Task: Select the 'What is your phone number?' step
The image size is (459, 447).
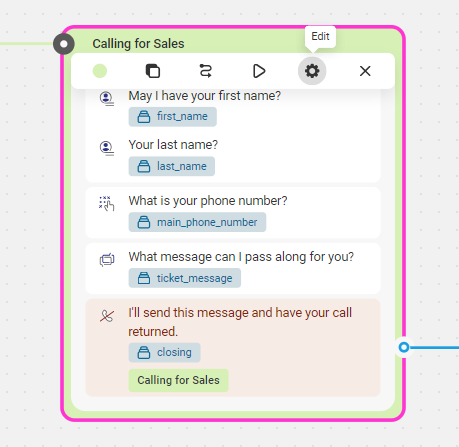Action: (233, 213)
